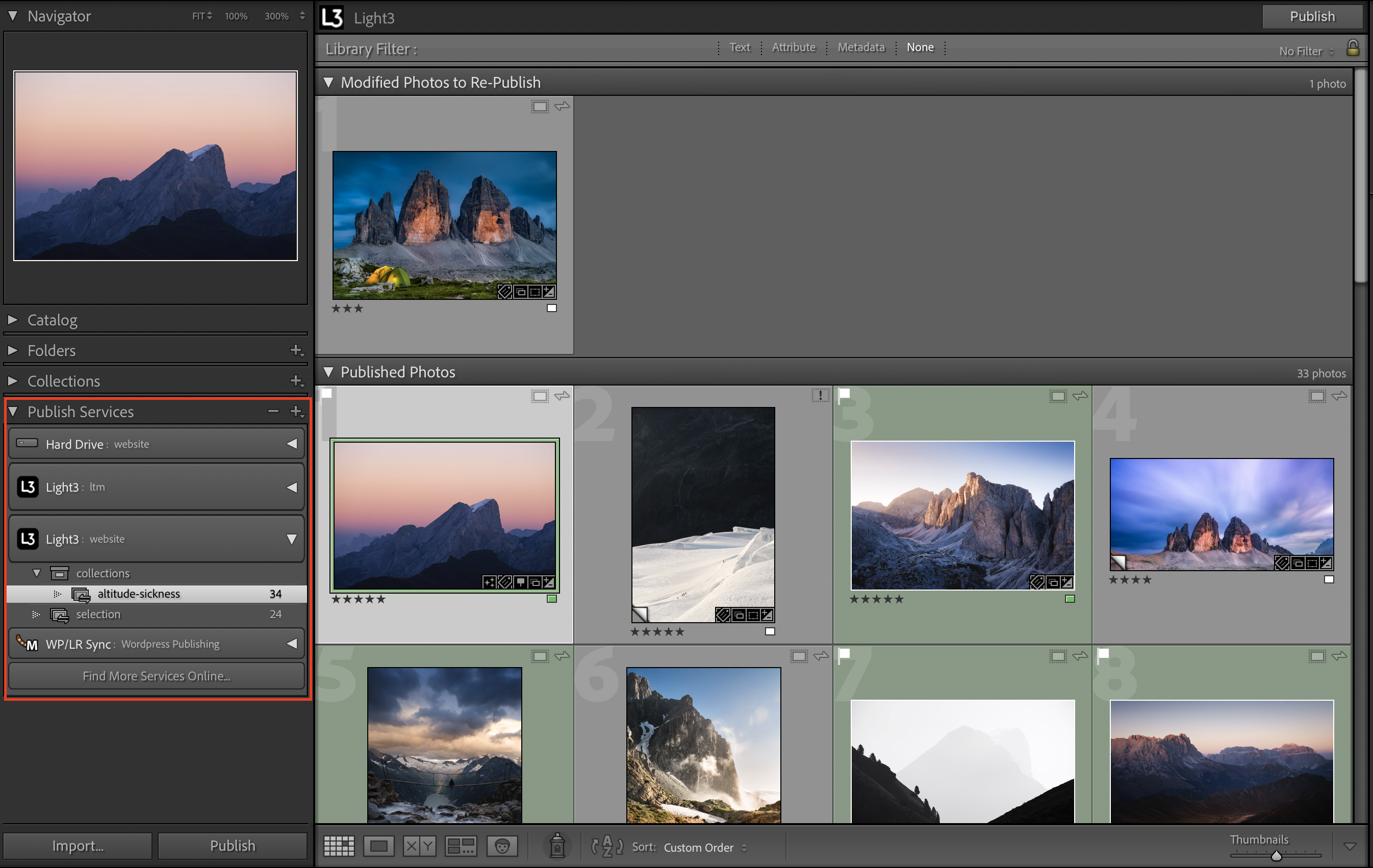Select the altitude-sickness collection

point(139,594)
